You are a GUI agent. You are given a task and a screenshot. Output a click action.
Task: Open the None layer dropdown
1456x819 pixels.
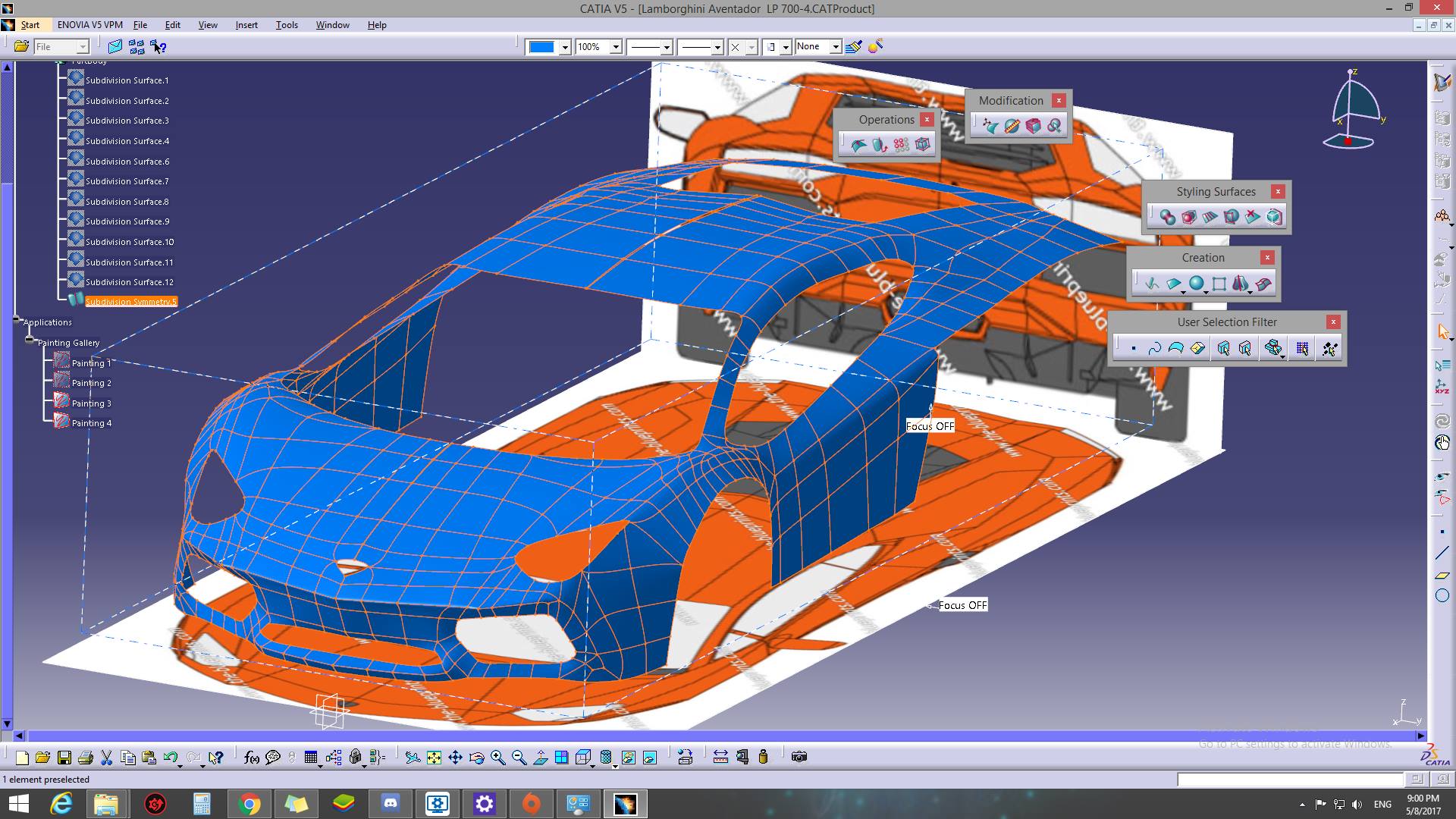pos(835,47)
